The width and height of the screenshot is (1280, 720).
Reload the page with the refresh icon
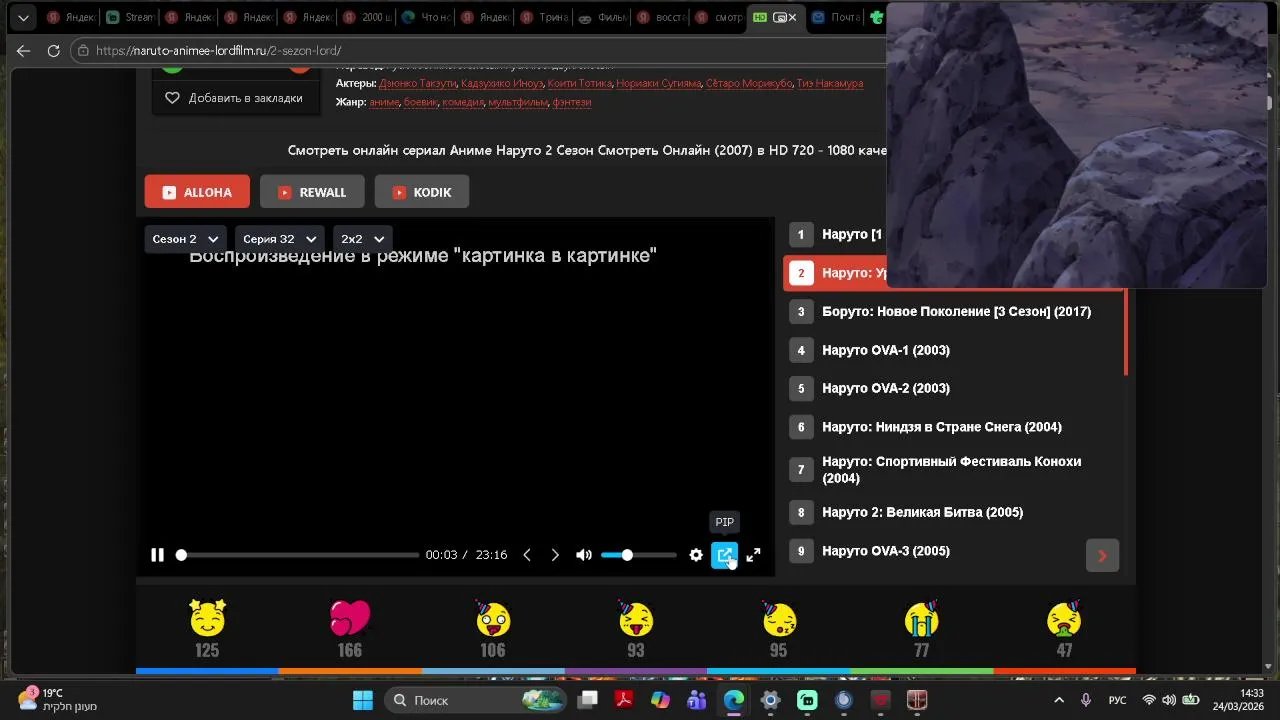pos(54,51)
